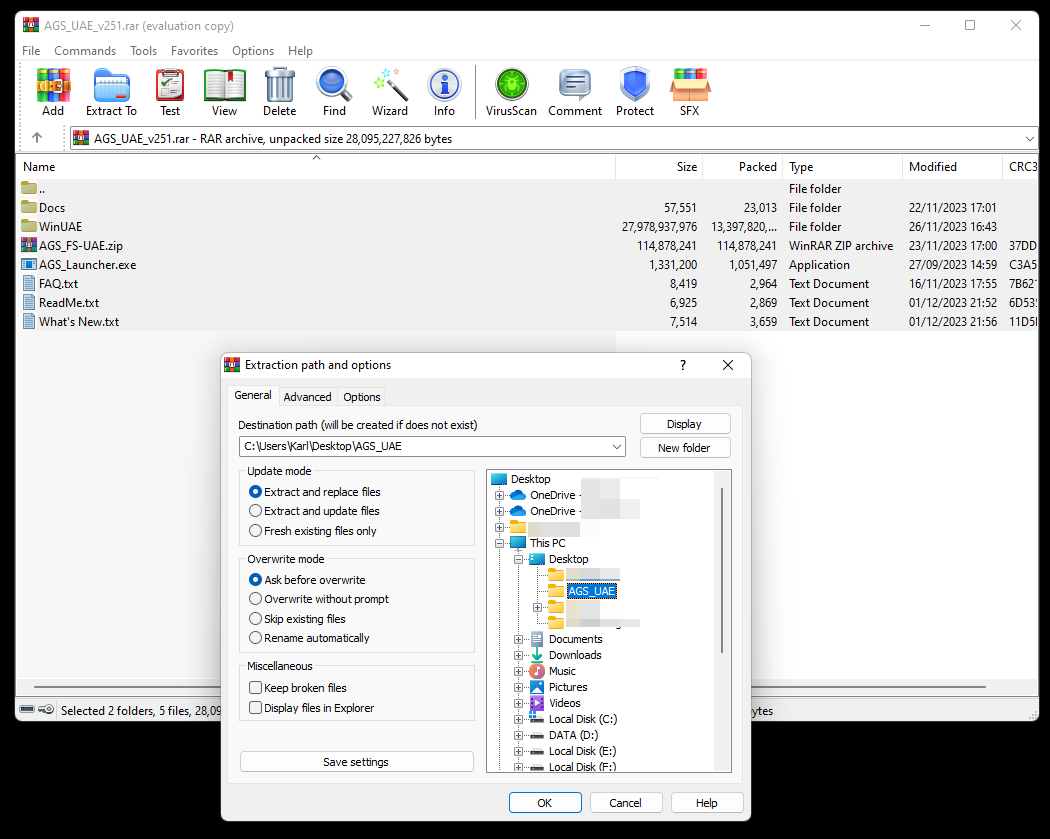Click the parent folder (..) icon

(x=29, y=187)
